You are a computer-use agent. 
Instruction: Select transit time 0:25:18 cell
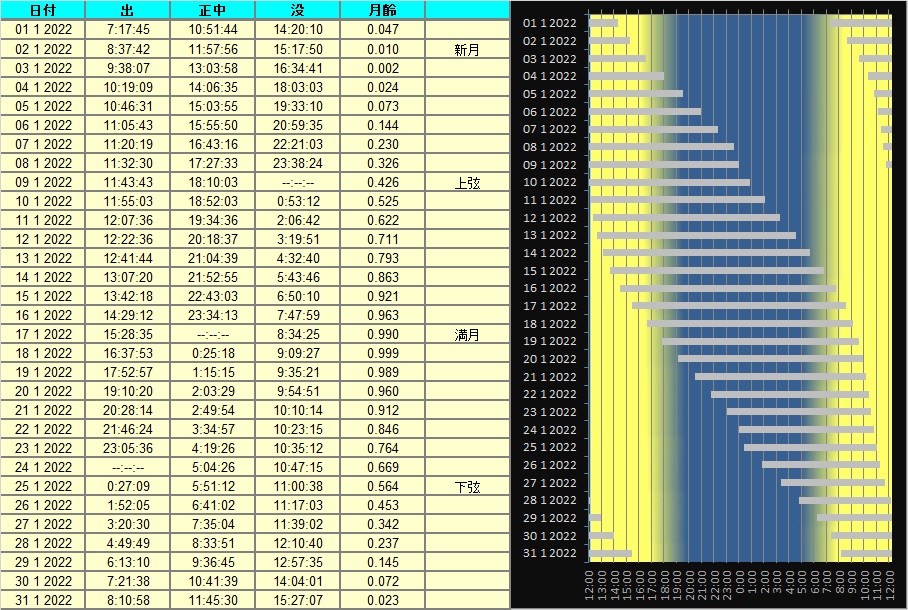tap(212, 354)
